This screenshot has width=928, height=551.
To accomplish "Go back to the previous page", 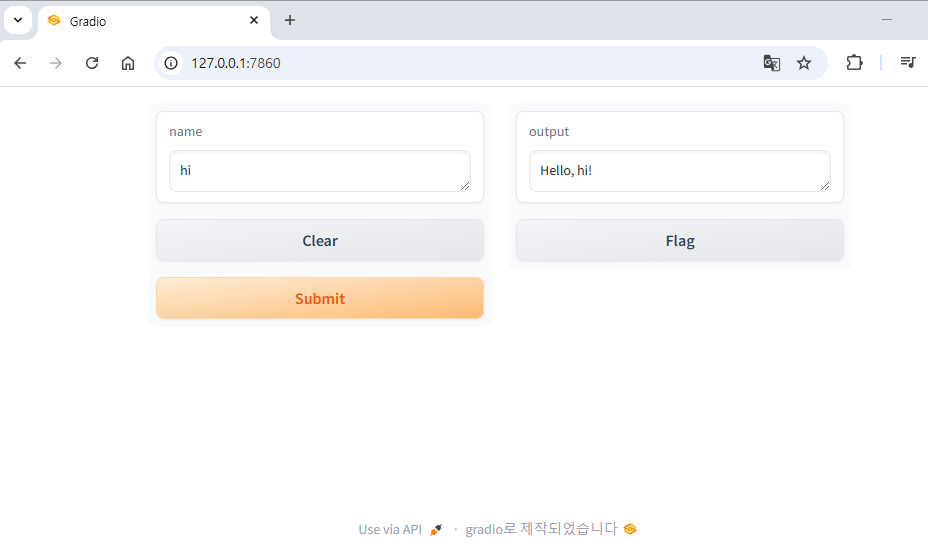I will coord(20,63).
